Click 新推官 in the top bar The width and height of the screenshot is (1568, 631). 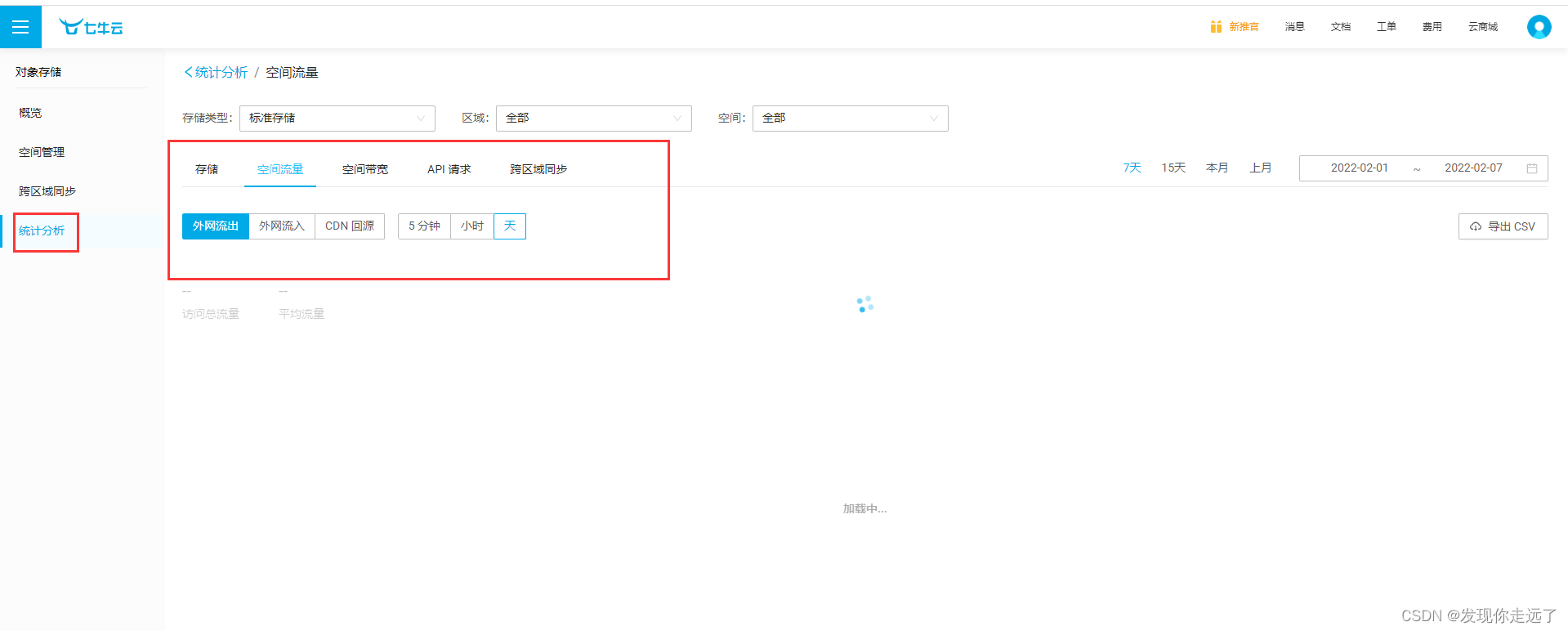pos(1244,27)
